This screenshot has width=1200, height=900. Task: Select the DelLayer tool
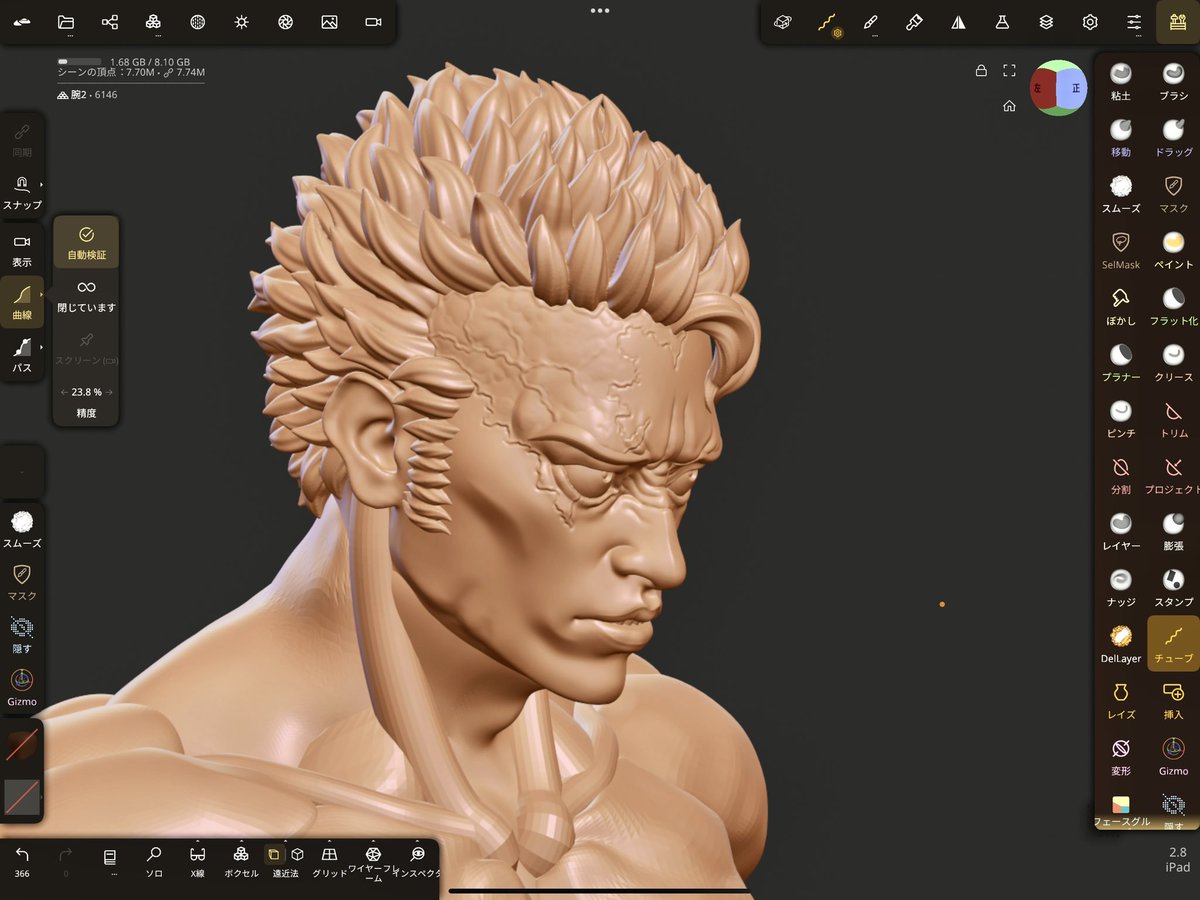point(1121,643)
